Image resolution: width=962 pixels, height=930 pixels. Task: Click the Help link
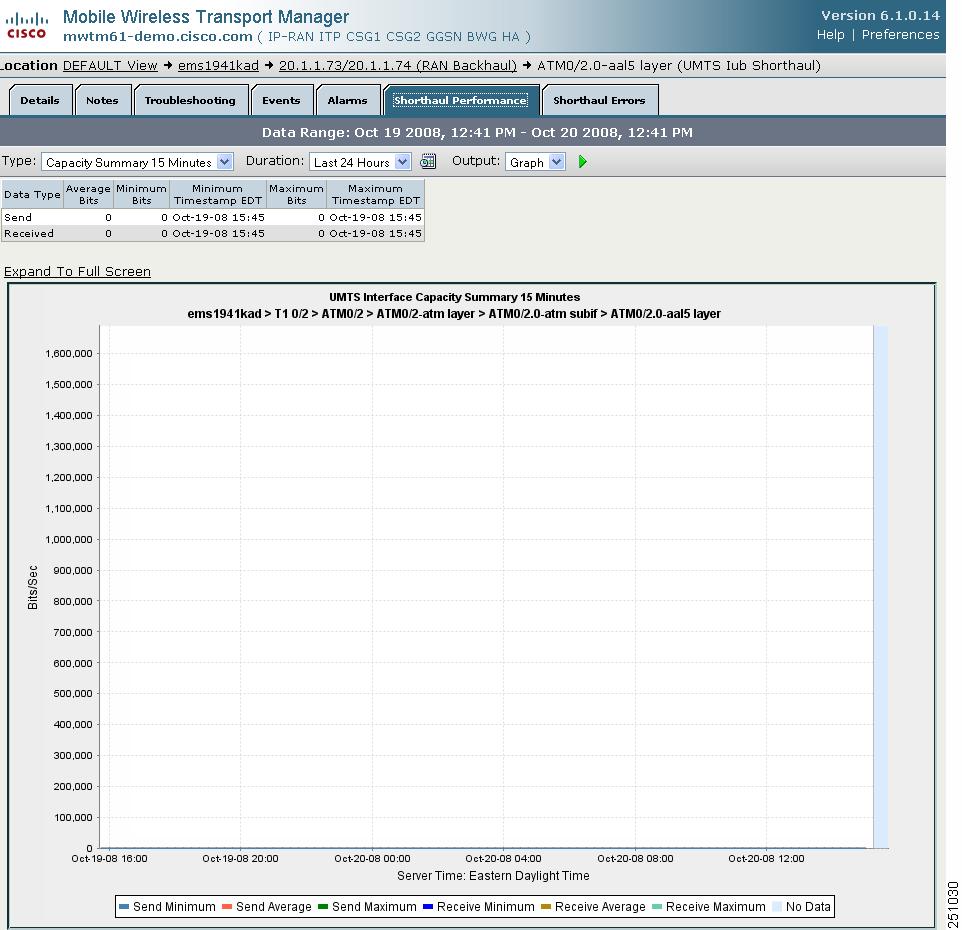(x=830, y=35)
